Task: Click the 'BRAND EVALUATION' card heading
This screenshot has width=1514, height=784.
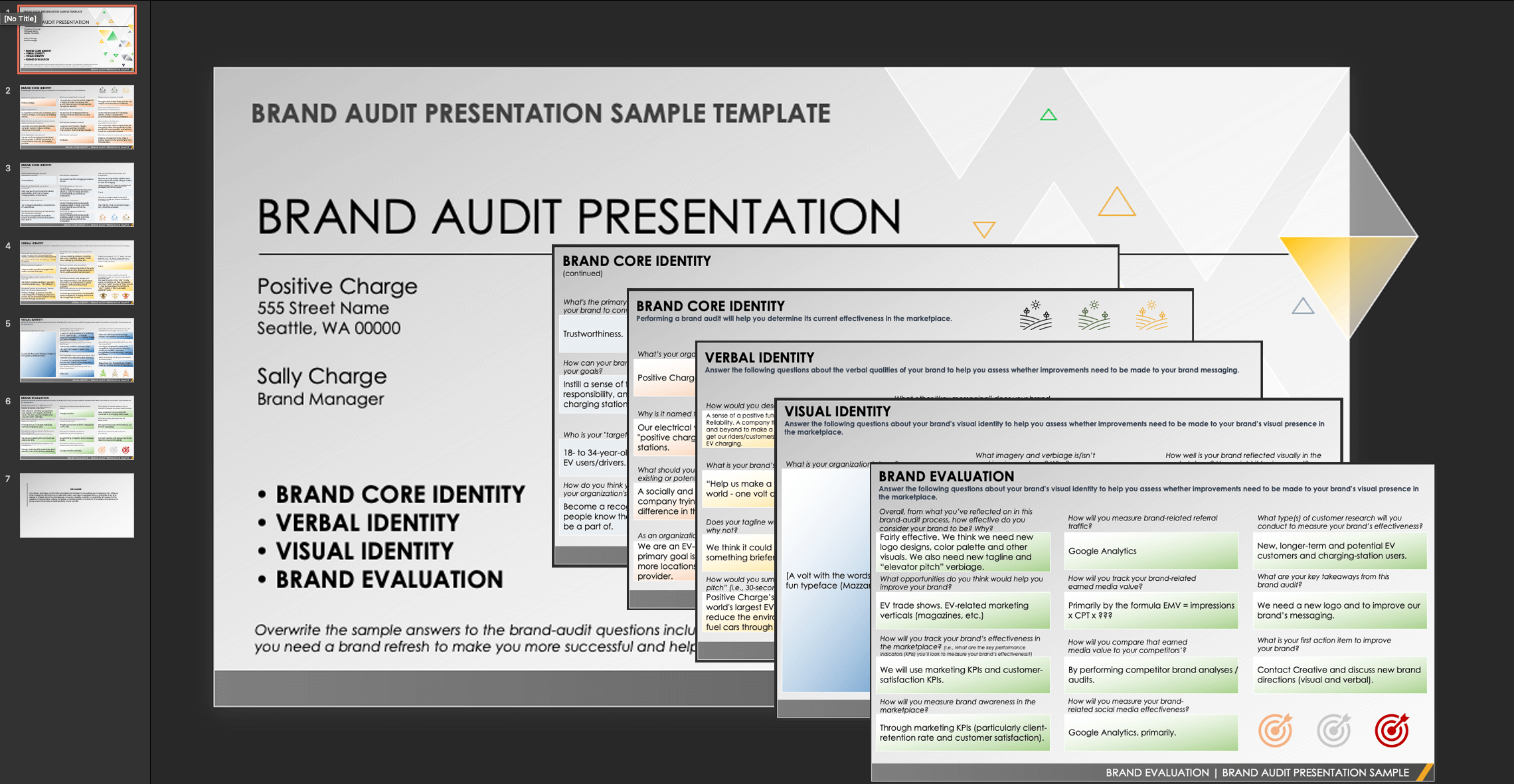Action: tap(946, 476)
